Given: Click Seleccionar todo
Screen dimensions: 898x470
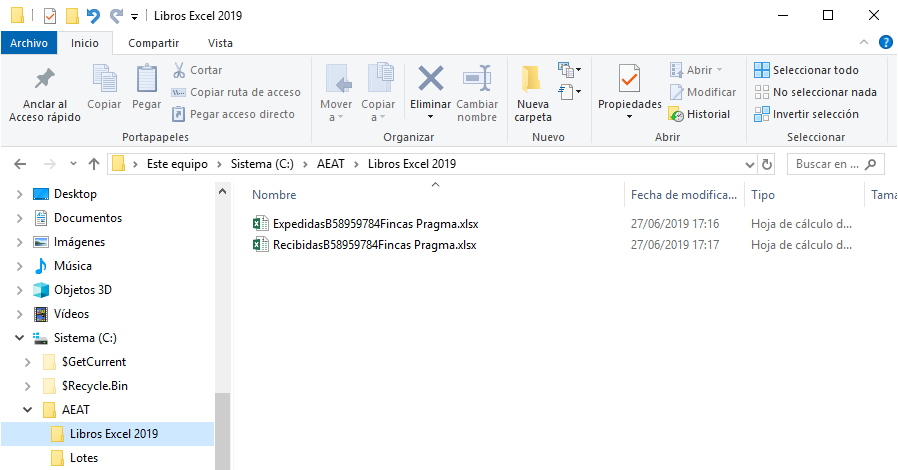Looking at the screenshot, I should tap(806, 70).
